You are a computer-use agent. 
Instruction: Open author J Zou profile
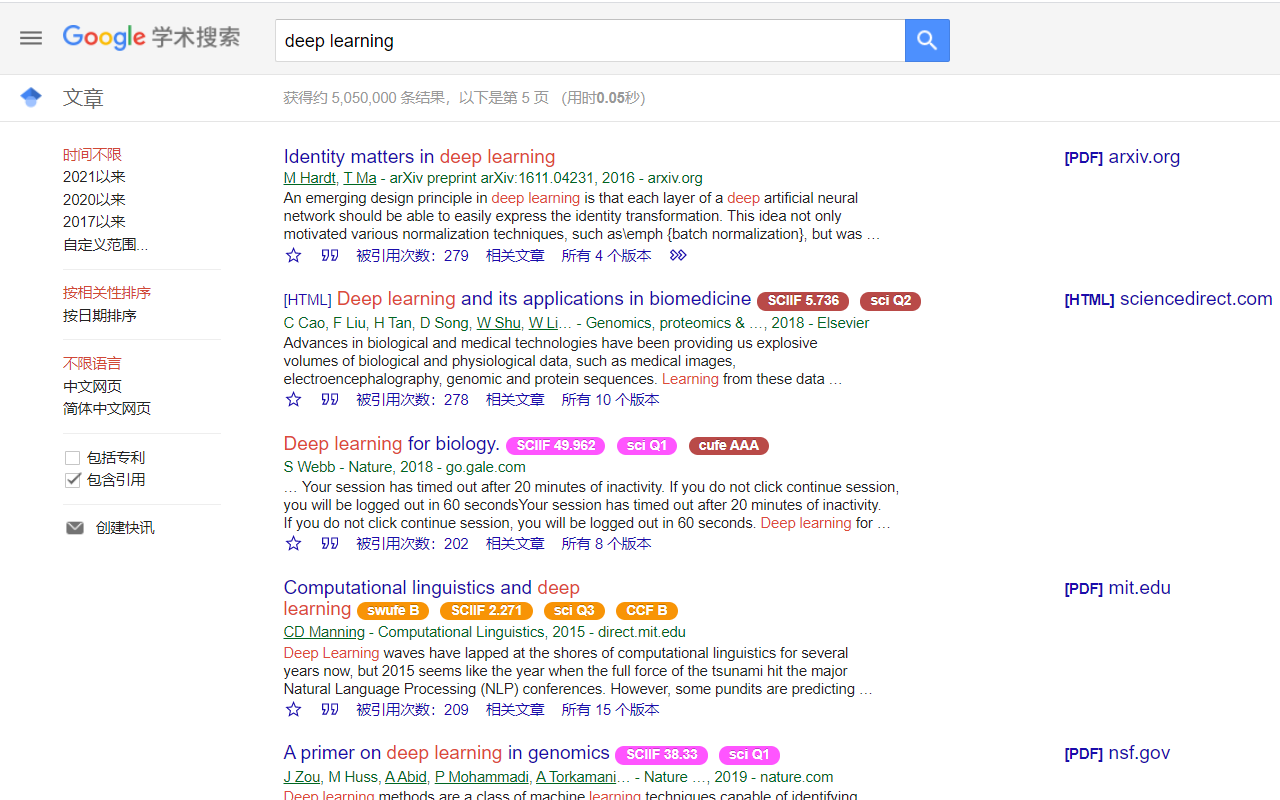(x=302, y=777)
